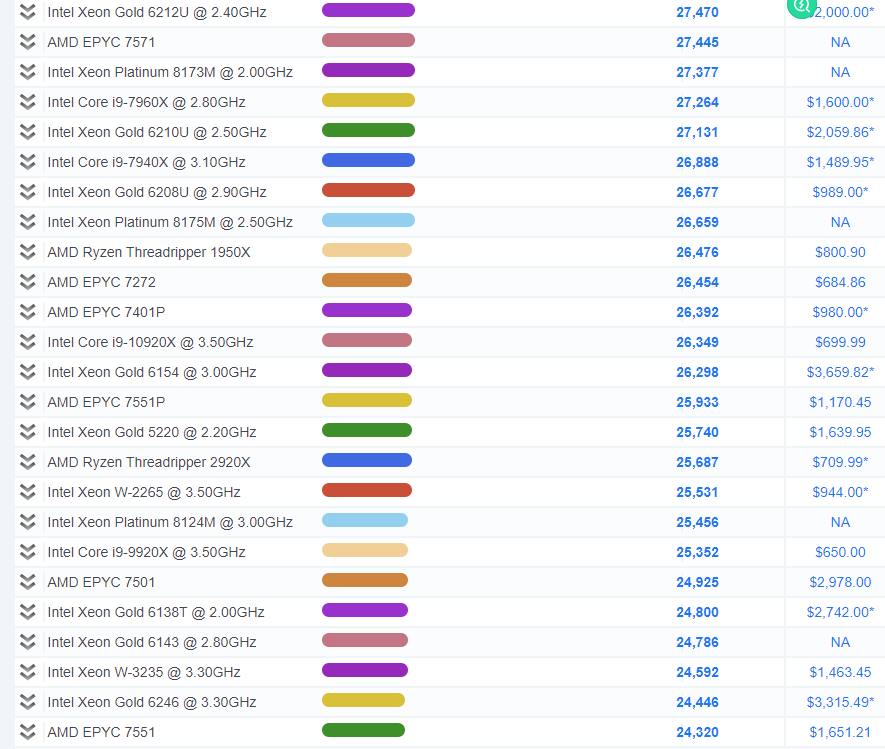Click green score bar for AMD EPYC 7551

363,730
